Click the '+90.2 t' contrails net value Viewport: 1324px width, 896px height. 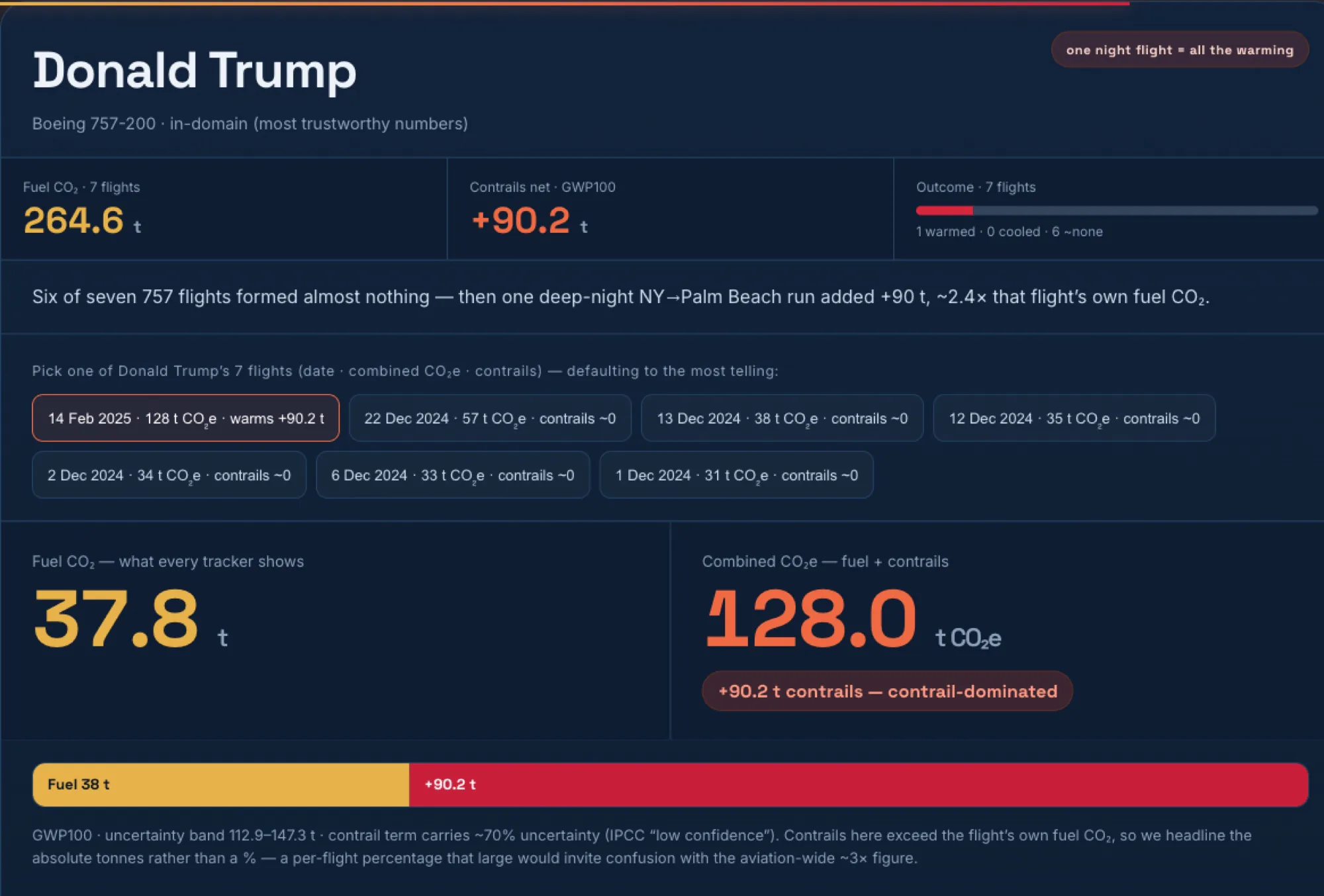pos(529,220)
